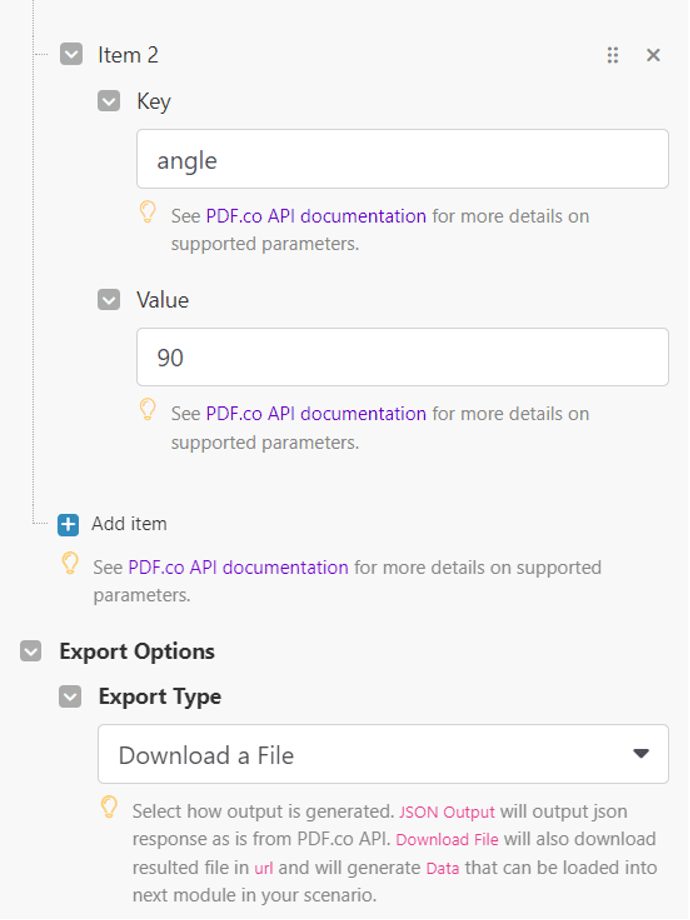This screenshot has width=690, height=920.
Task: Collapse the Item 2 section
Action: 71,54
